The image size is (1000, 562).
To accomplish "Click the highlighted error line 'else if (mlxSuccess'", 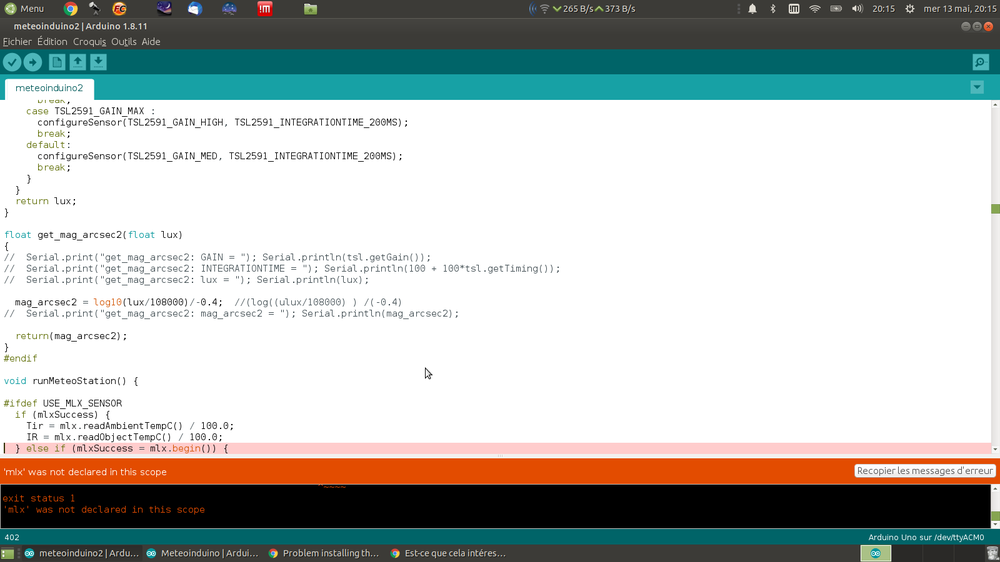I will point(496,448).
